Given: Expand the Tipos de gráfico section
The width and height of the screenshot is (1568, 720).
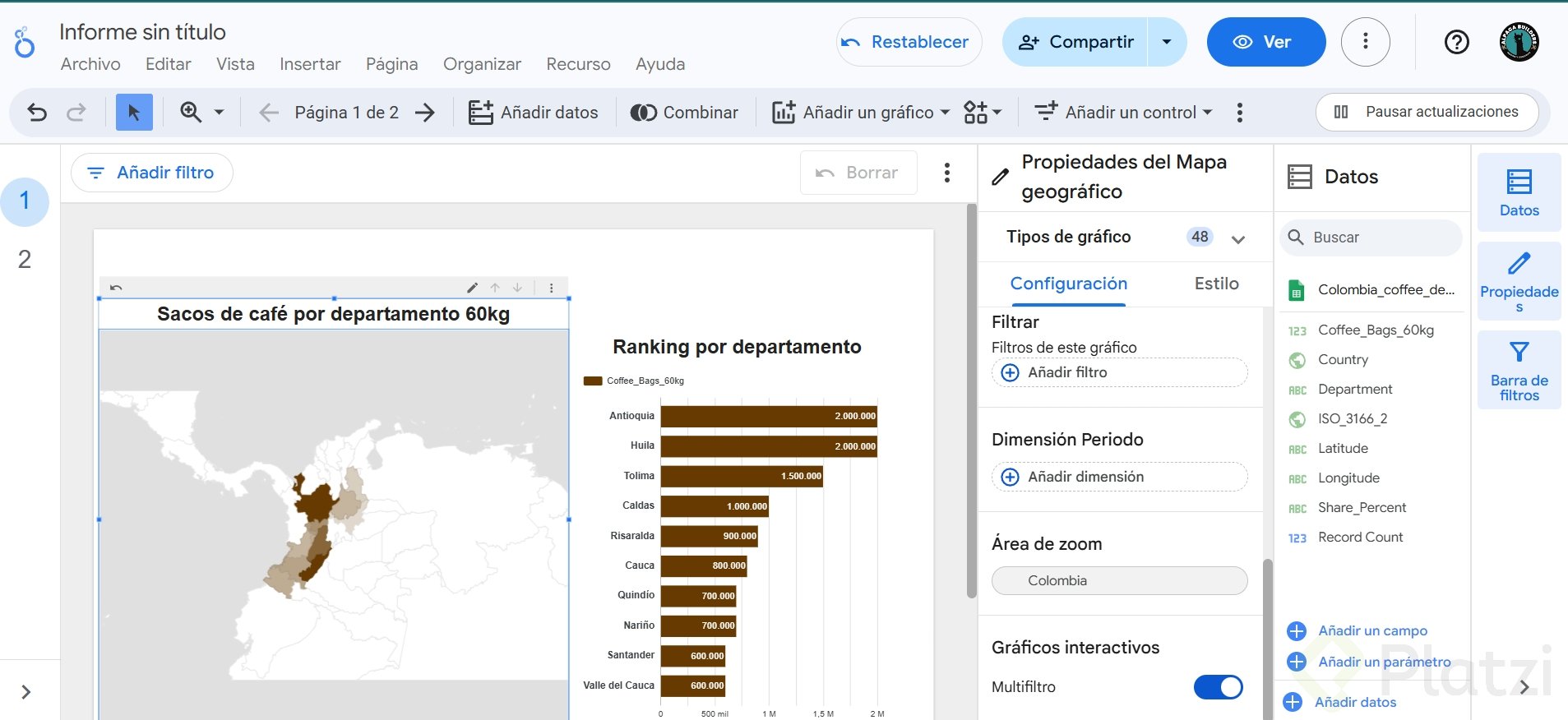Looking at the screenshot, I should 1237,238.
